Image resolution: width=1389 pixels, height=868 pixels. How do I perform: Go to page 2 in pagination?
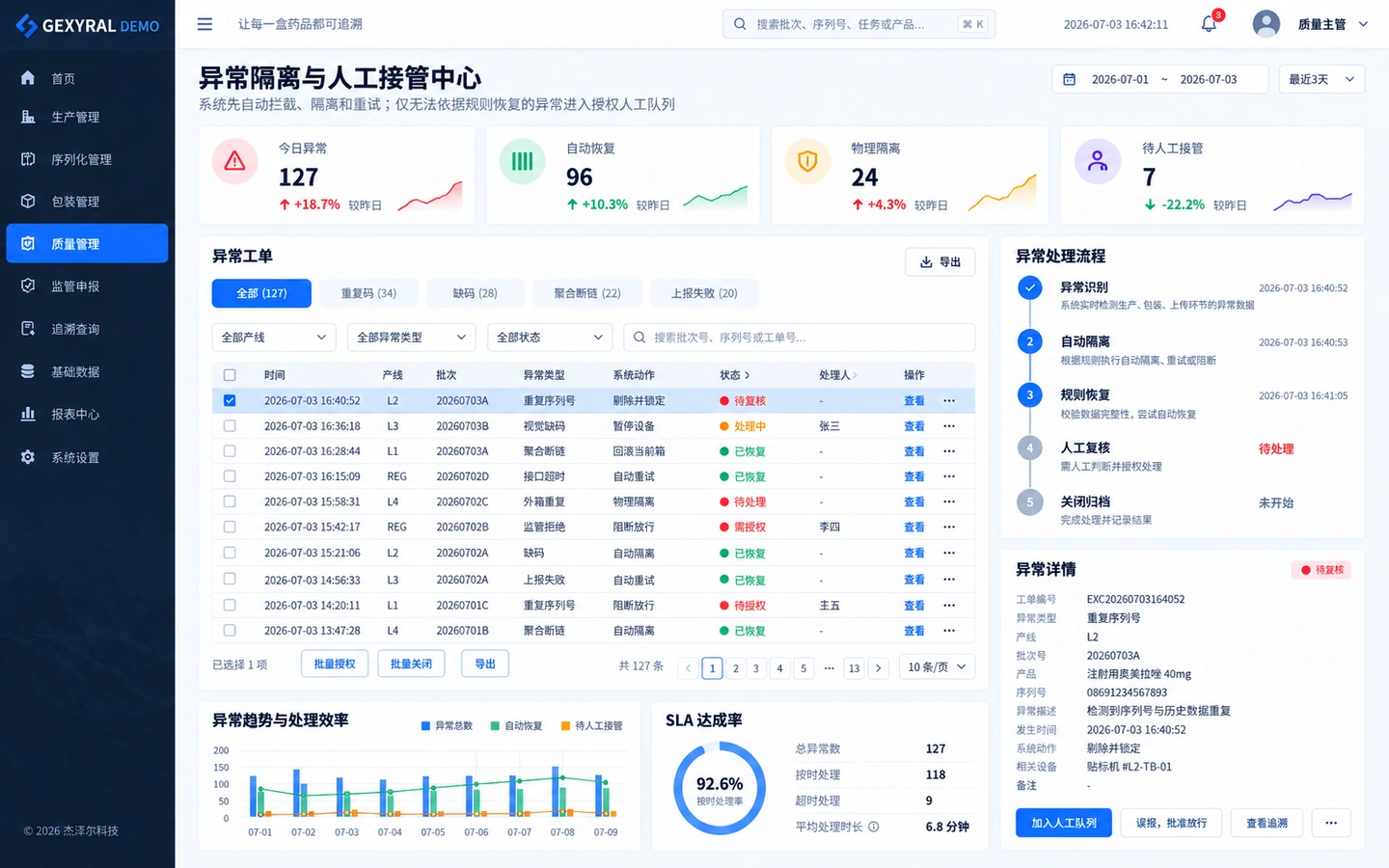pyautogui.click(x=736, y=667)
